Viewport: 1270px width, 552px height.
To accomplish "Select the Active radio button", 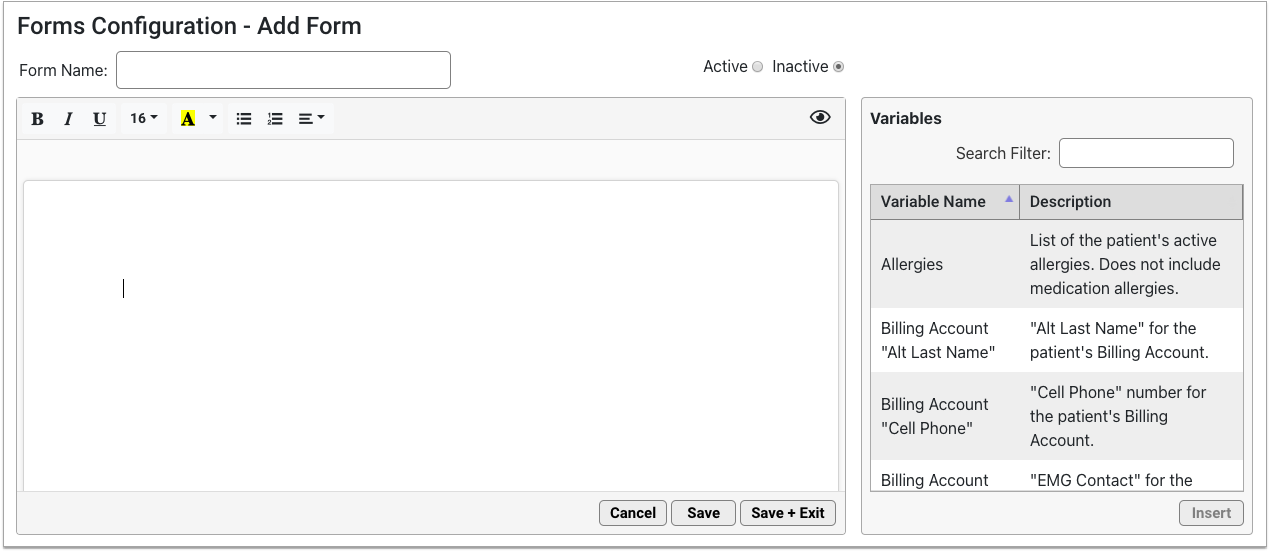I will coord(758,67).
